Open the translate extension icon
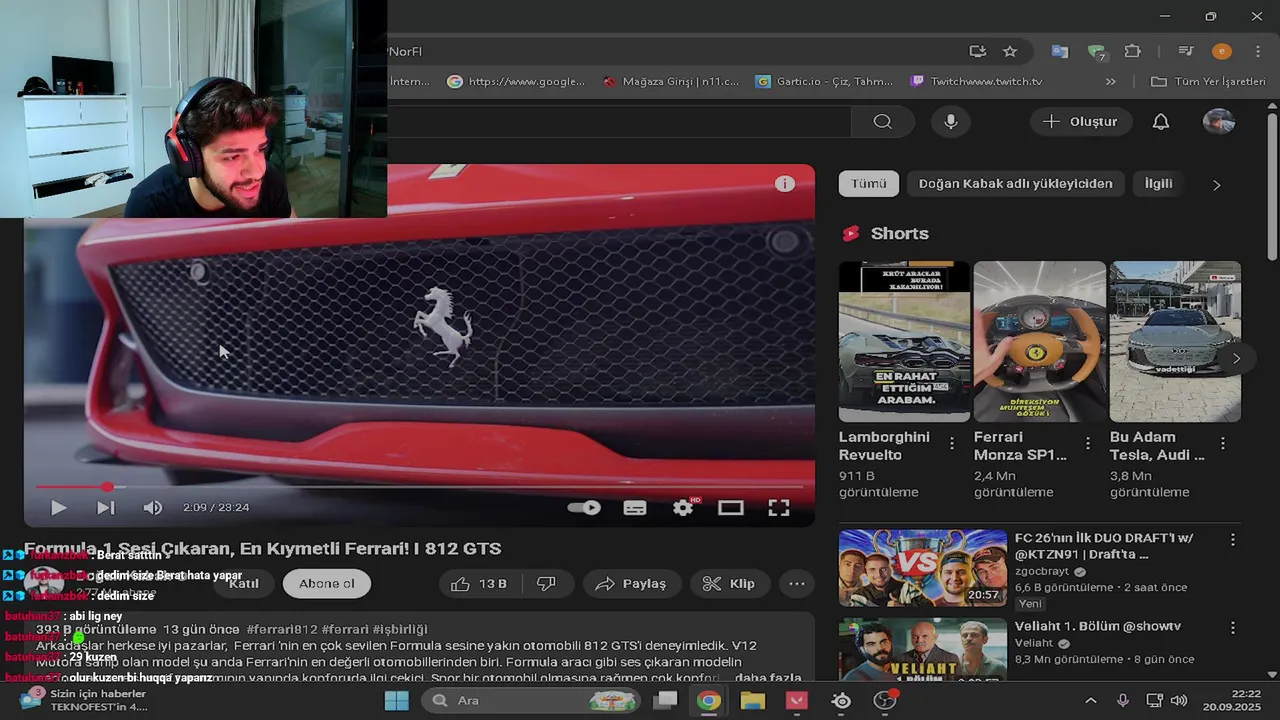This screenshot has width=1280, height=720. (1060, 51)
